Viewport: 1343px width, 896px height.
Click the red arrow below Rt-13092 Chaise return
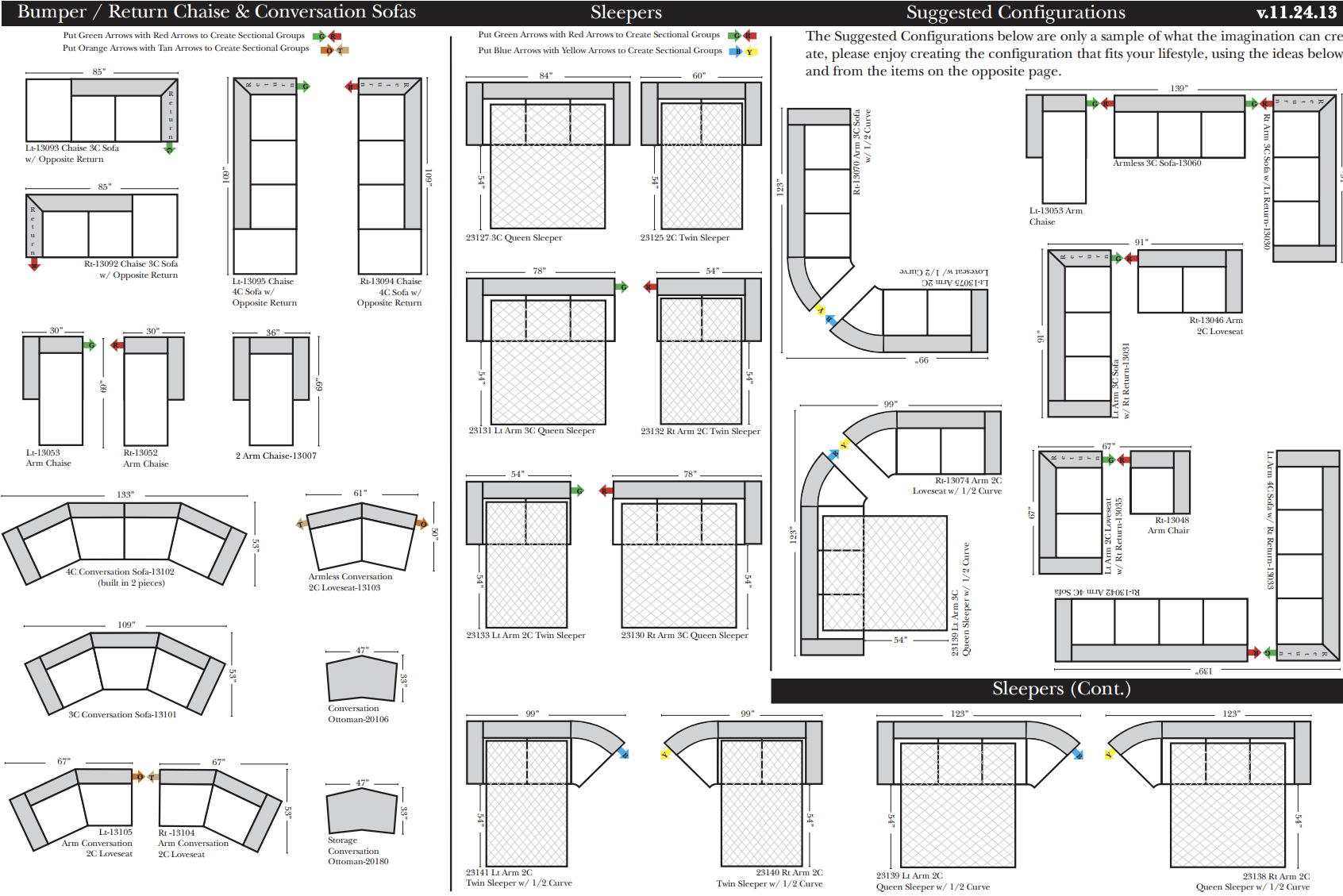pos(33,264)
